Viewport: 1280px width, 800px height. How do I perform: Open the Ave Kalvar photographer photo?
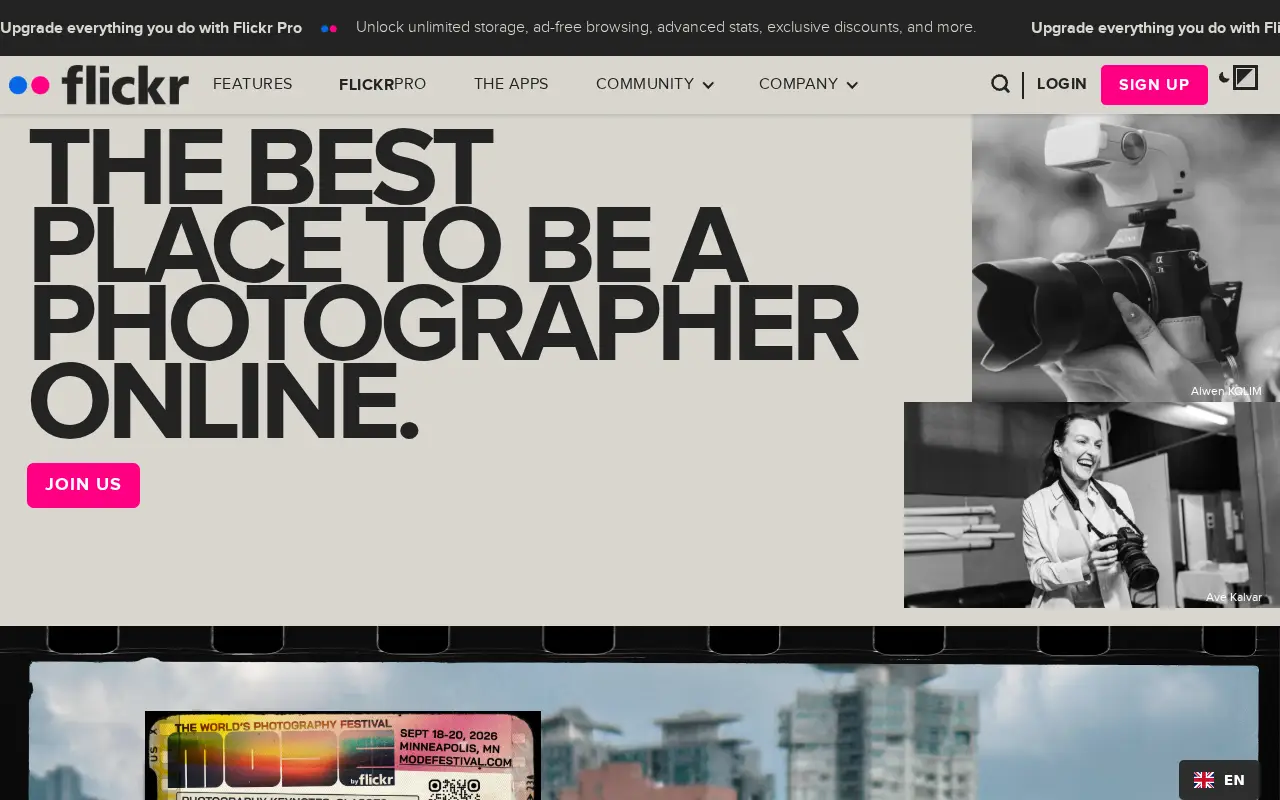coord(1092,505)
